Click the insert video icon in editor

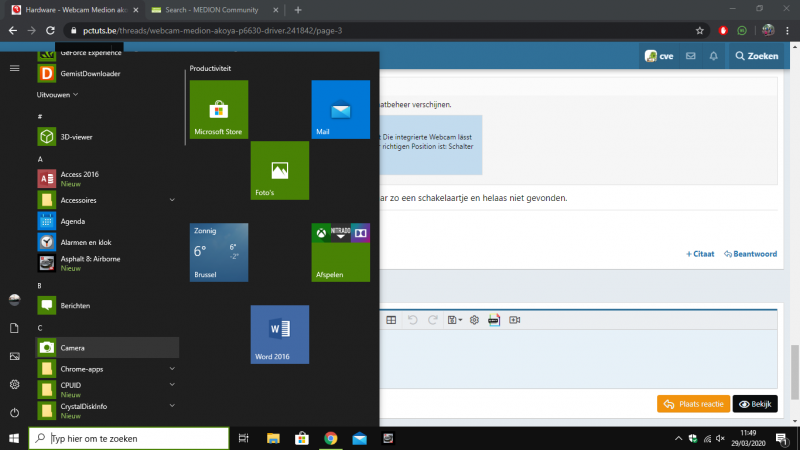click(515, 320)
